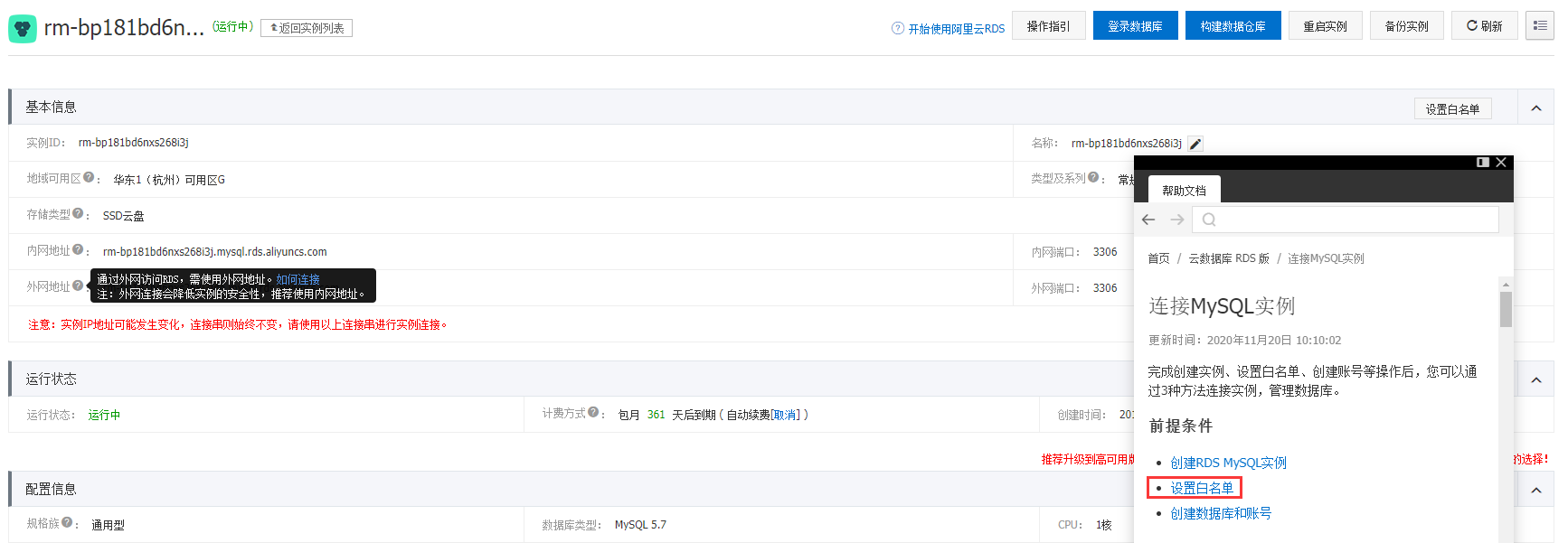Dock the help panel with the split icon

tap(1483, 163)
